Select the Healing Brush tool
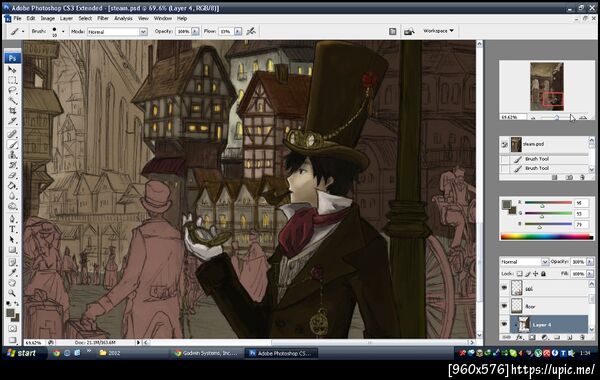 tap(12, 134)
